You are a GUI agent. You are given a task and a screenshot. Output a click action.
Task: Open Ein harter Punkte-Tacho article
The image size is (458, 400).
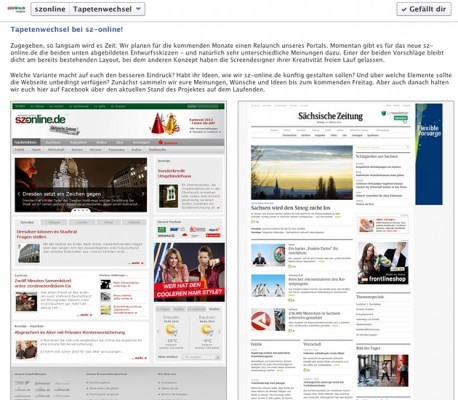point(313,251)
